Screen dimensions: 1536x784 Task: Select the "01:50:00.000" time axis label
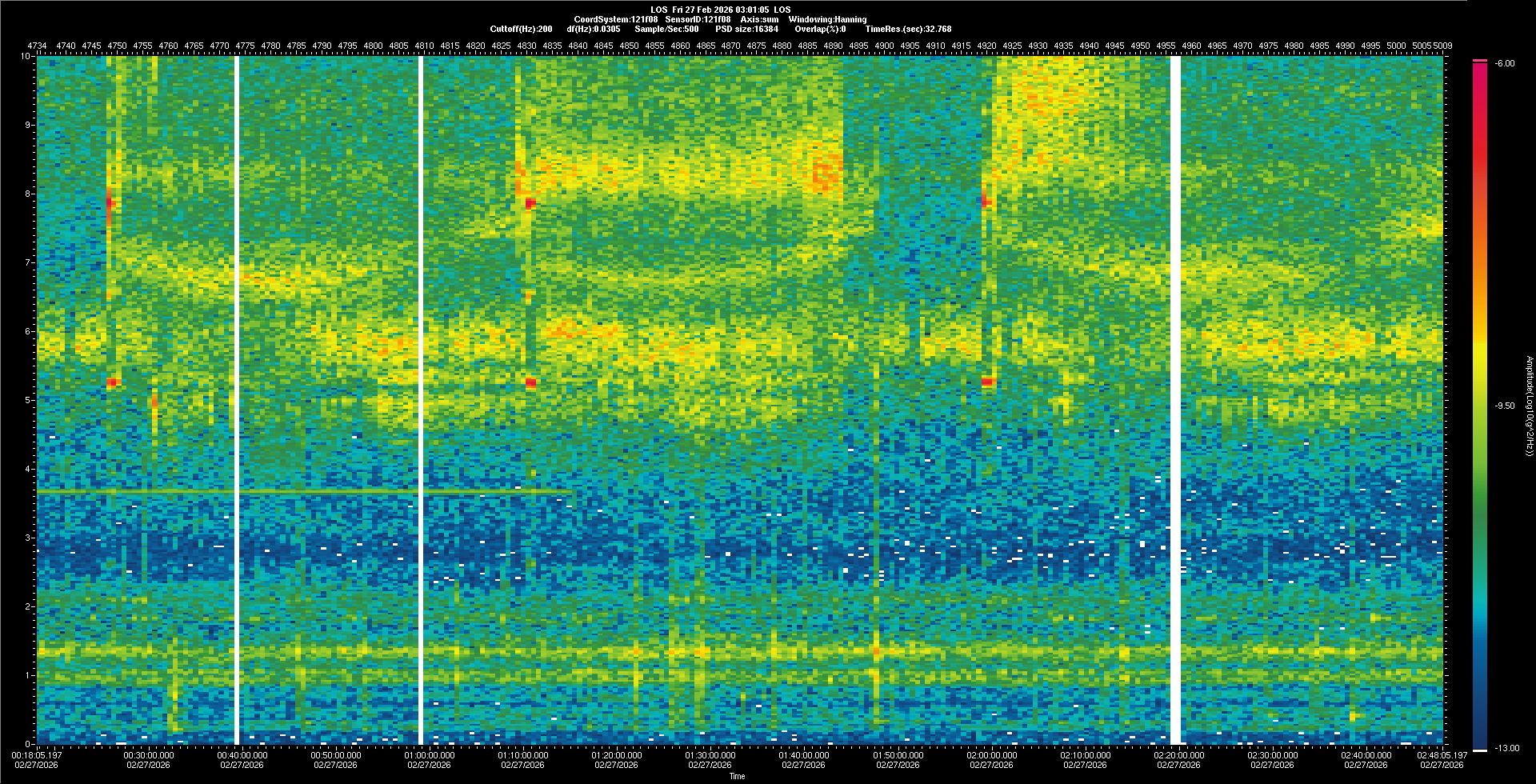(x=898, y=754)
